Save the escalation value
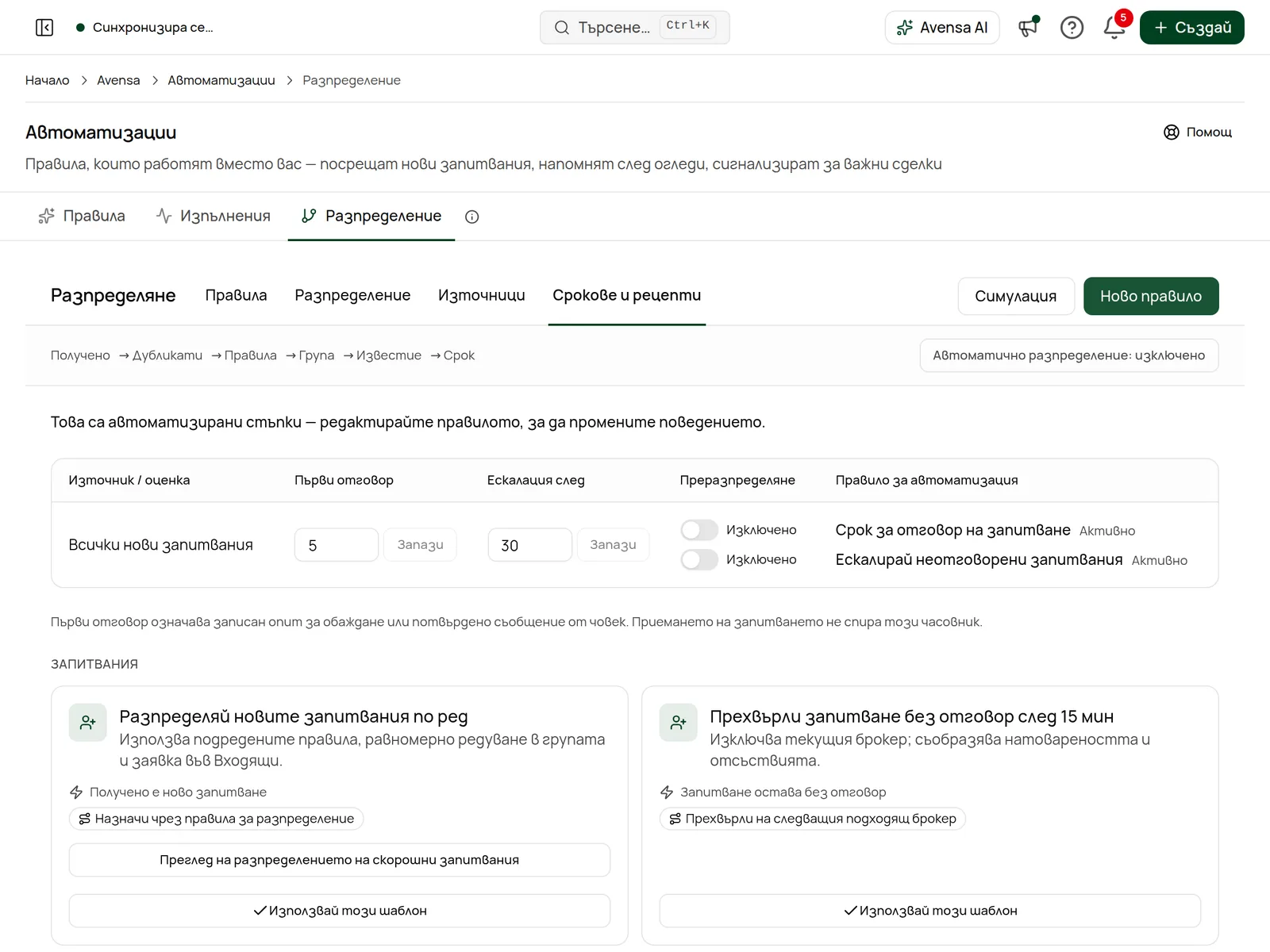The image size is (1270, 952). pos(613,545)
